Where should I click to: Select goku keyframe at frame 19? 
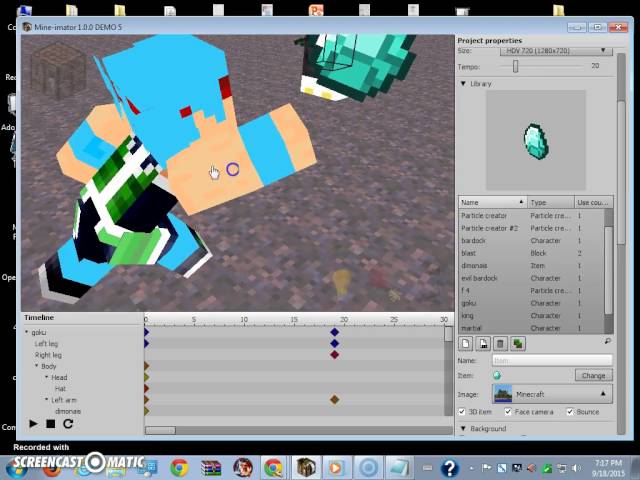335,332
